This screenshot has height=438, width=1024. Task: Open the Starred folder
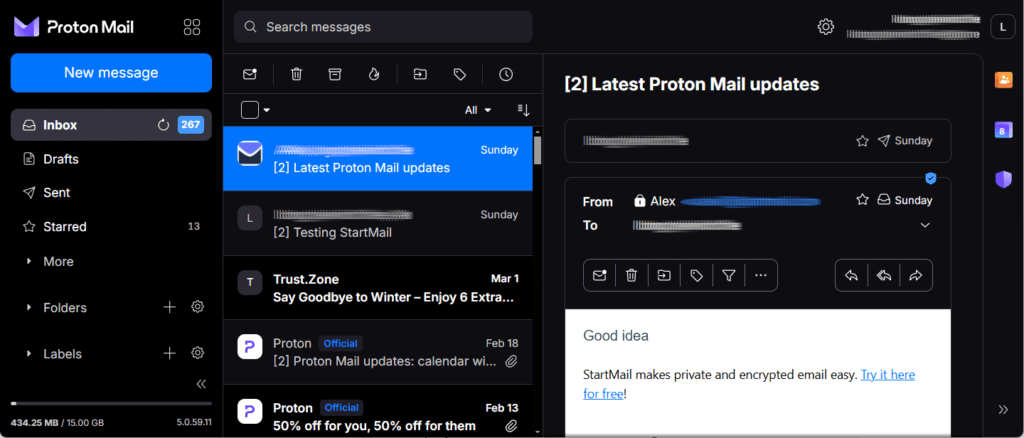pyautogui.click(x=111, y=227)
